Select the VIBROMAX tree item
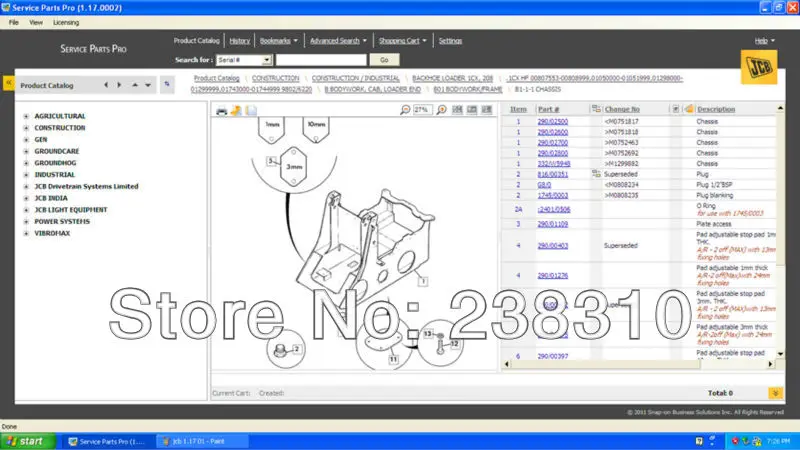Screen dimensions: 800x450 click(52, 234)
